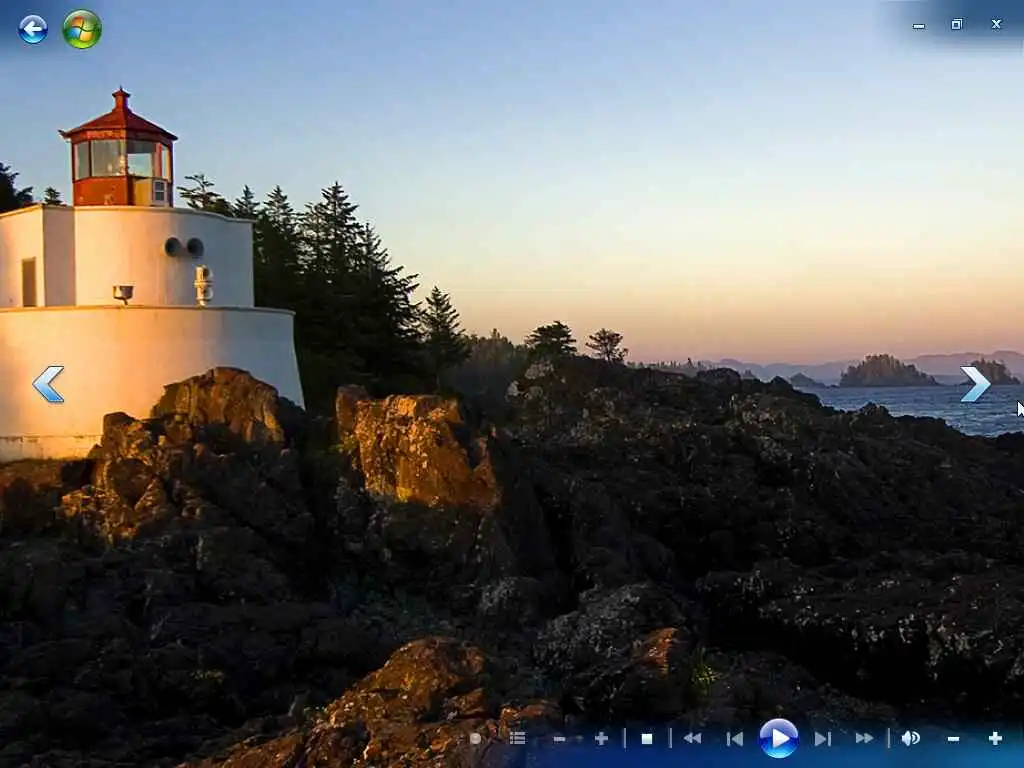Play the slideshow with the round play button

(778, 739)
